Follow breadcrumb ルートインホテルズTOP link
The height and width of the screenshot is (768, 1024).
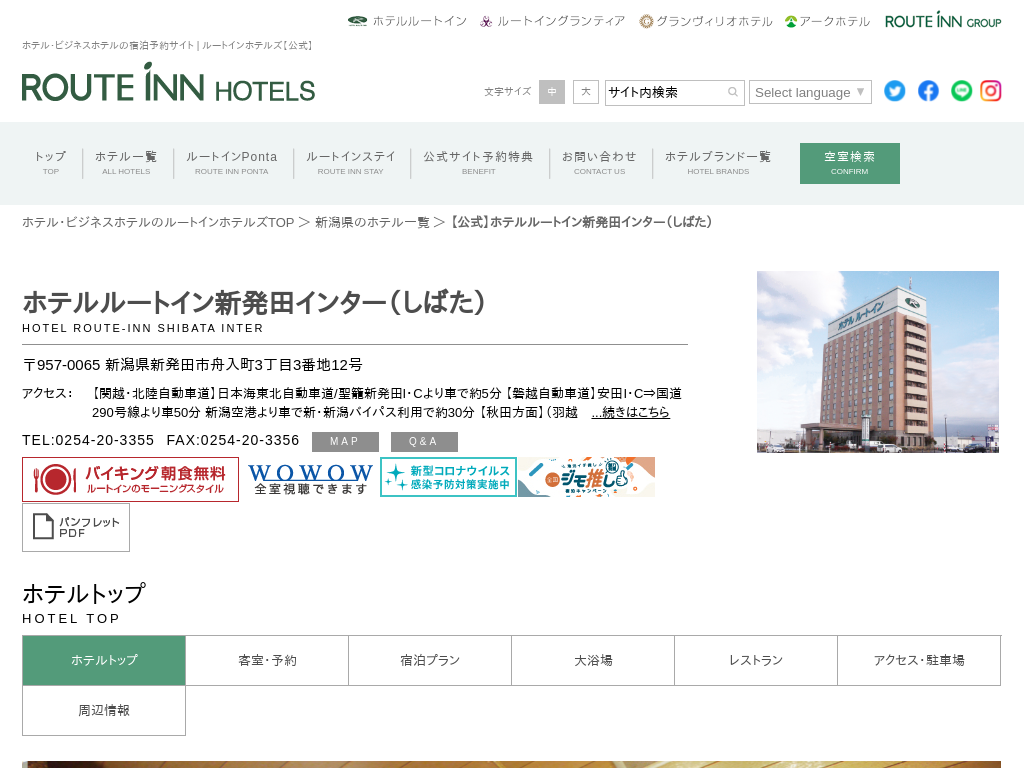click(x=158, y=222)
